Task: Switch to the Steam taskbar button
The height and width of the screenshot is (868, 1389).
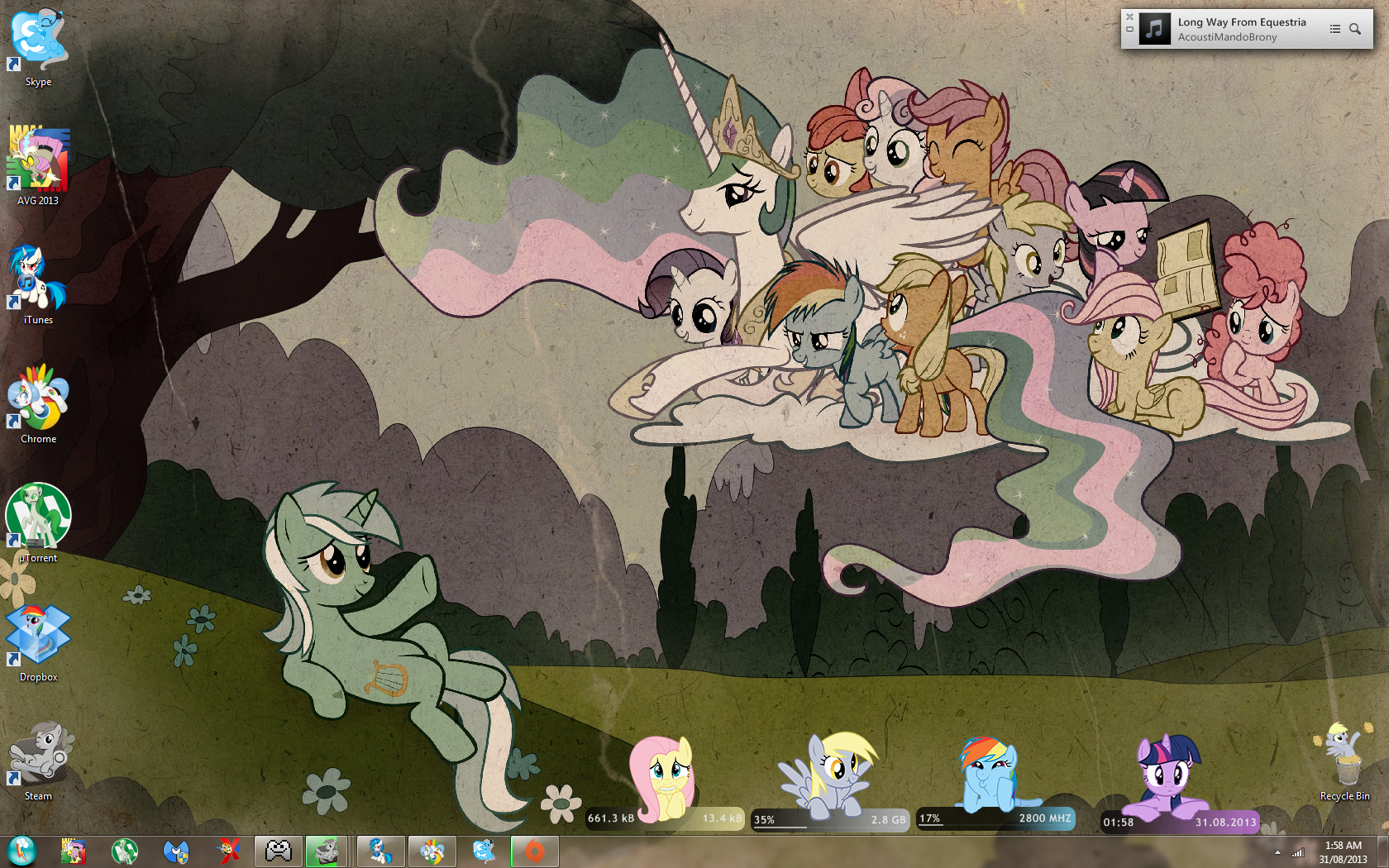Action: point(327,851)
